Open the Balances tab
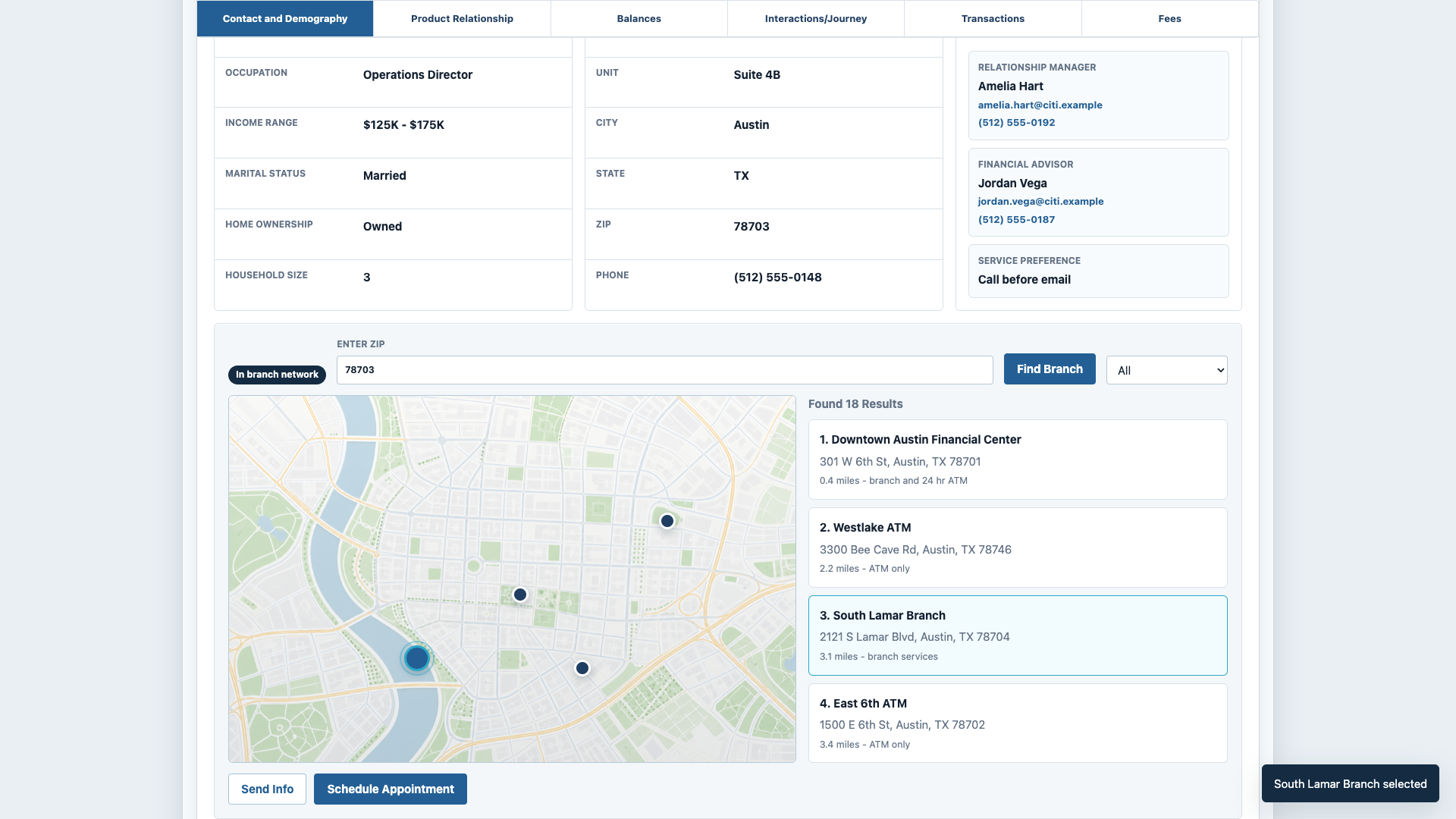The width and height of the screenshot is (1456, 819). point(639,18)
